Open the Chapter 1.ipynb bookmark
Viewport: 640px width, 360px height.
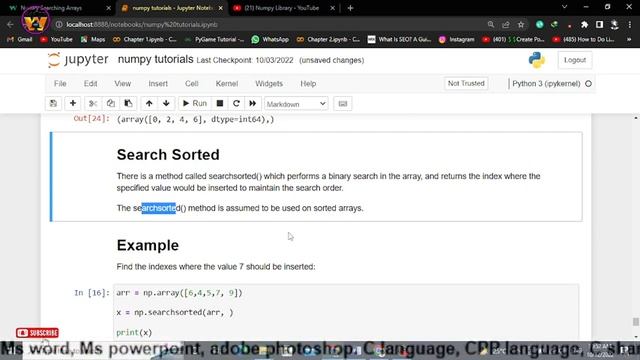[144, 40]
